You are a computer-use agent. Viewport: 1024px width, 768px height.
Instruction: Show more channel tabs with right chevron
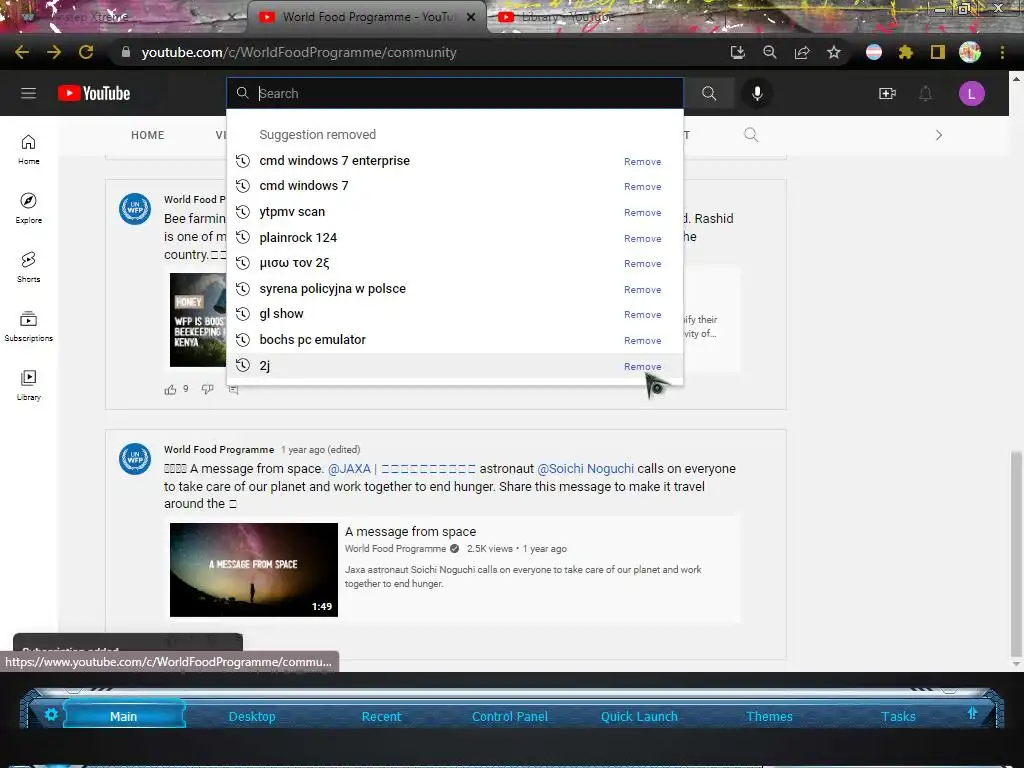[x=938, y=135]
